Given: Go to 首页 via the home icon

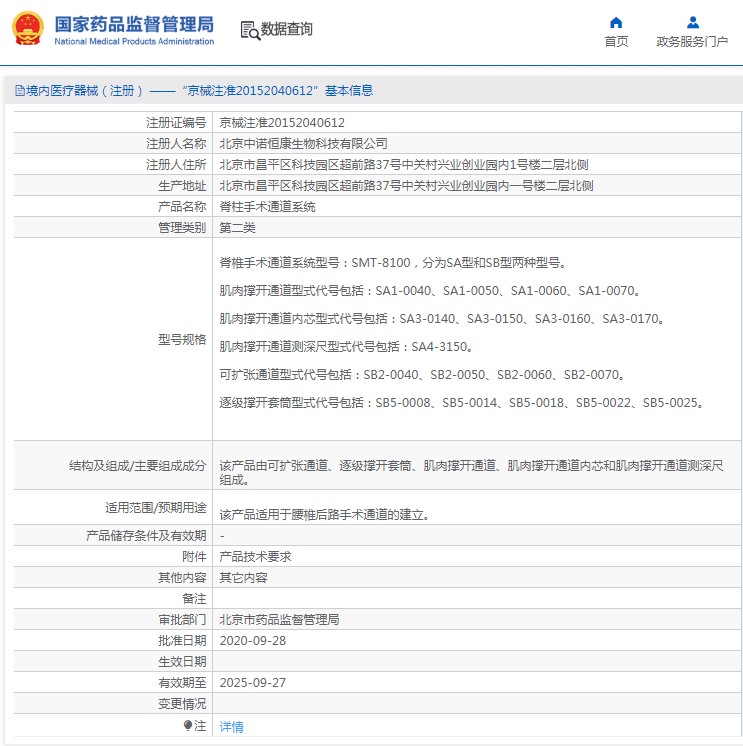Looking at the screenshot, I should 616,22.
